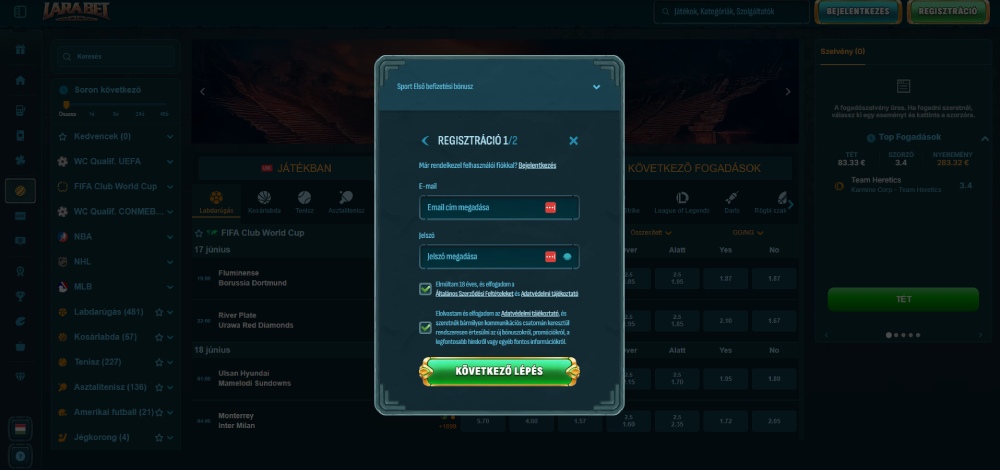Switch to KÖVETKEZŐ FOGADÁSOK tab
The width and height of the screenshot is (1000, 470).
(x=695, y=168)
